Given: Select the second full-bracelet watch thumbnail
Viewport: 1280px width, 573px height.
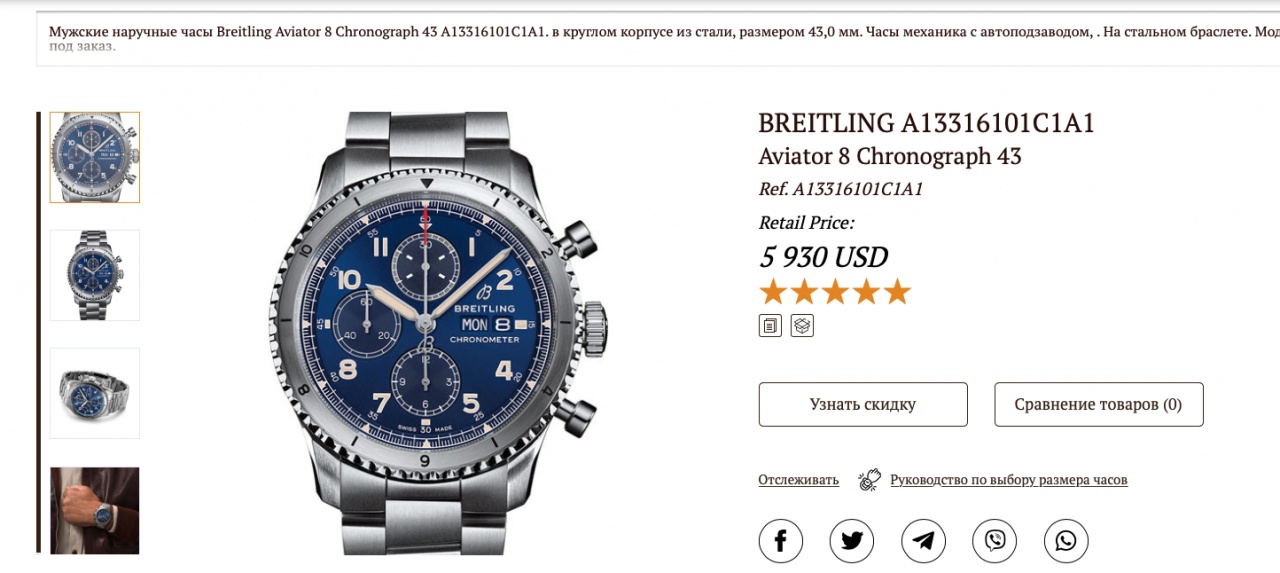Looking at the screenshot, I should click(x=95, y=275).
